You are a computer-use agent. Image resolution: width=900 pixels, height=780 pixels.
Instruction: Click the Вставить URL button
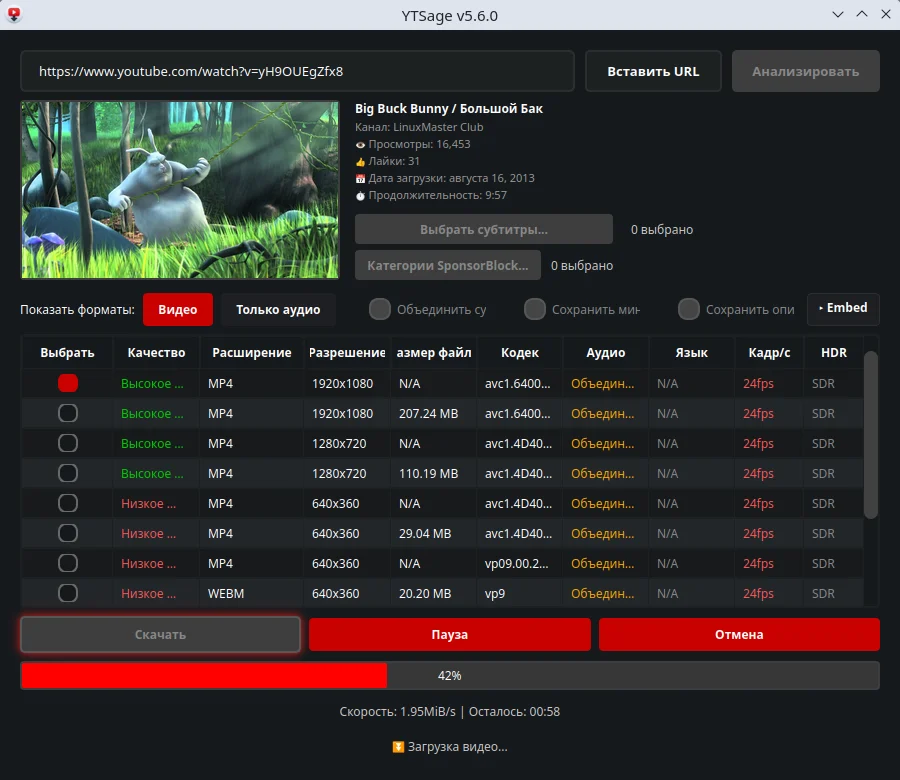point(653,71)
